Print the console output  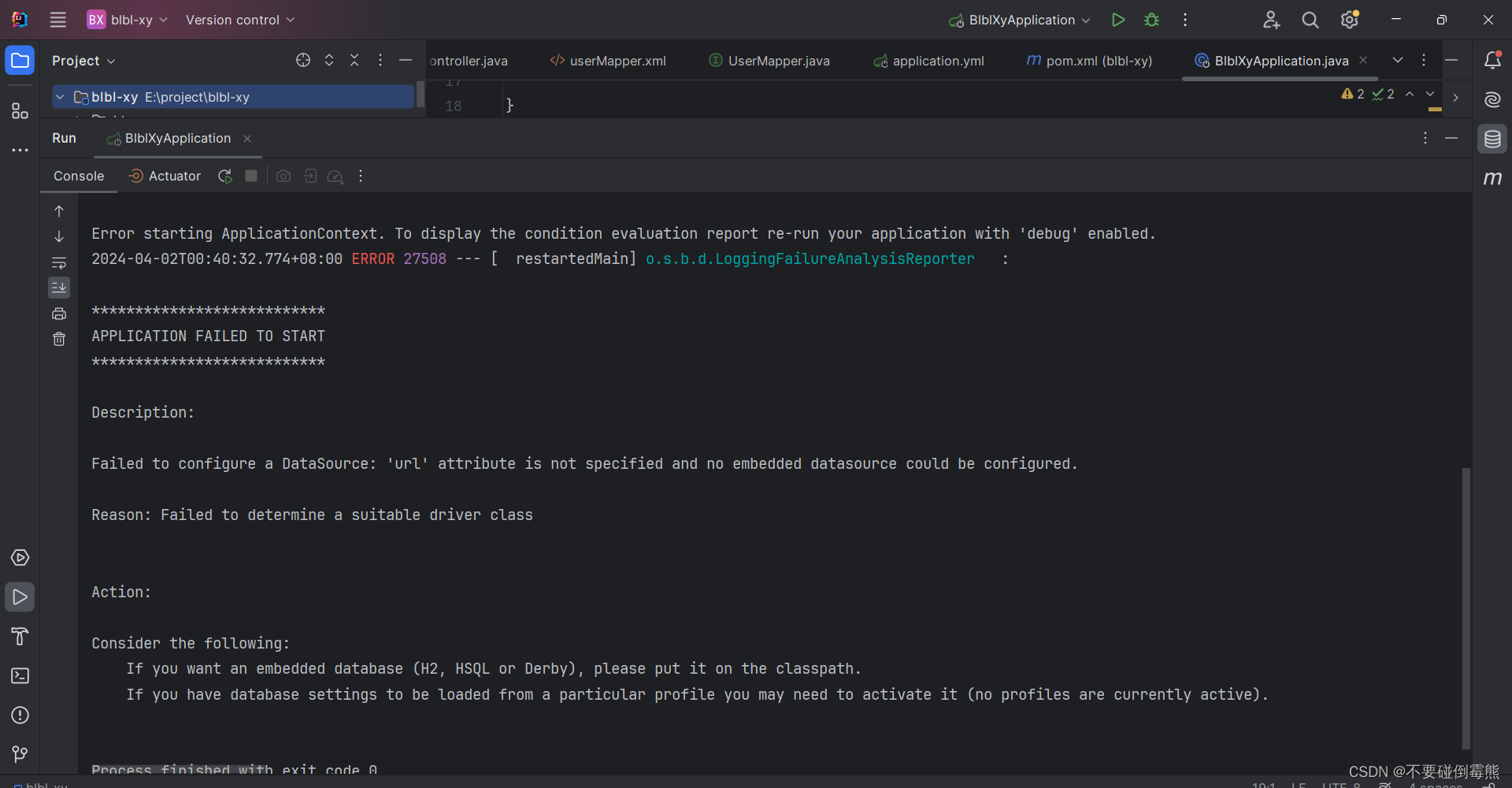pyautogui.click(x=59, y=314)
